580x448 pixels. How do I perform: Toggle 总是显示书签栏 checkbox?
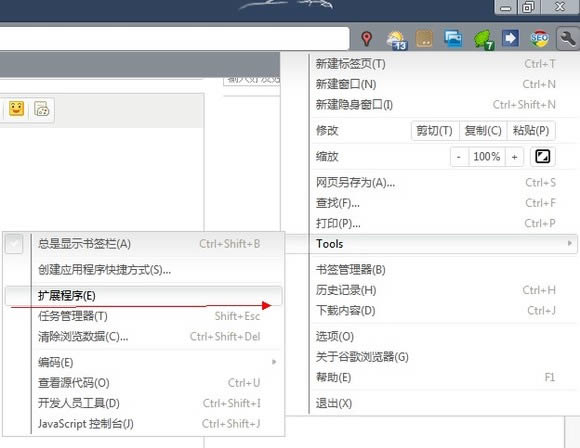pos(14,244)
